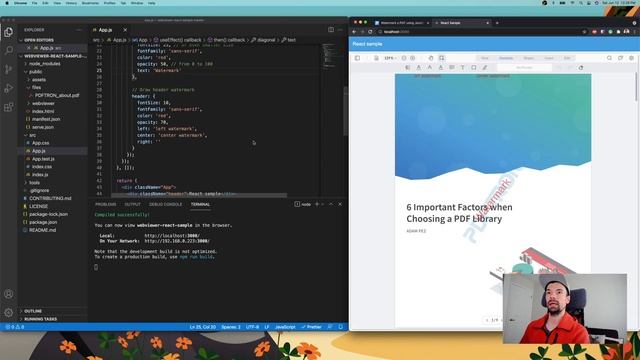640x360 pixels.
Task: Click the errors and warnings status bar indicator
Action: 15,327
